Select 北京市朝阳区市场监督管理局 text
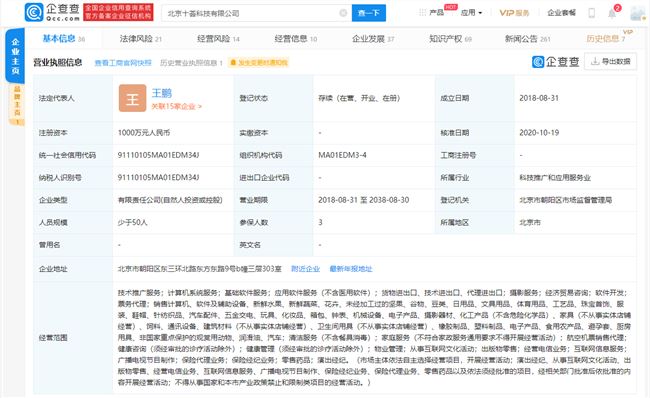The width and height of the screenshot is (650, 398). (565, 200)
